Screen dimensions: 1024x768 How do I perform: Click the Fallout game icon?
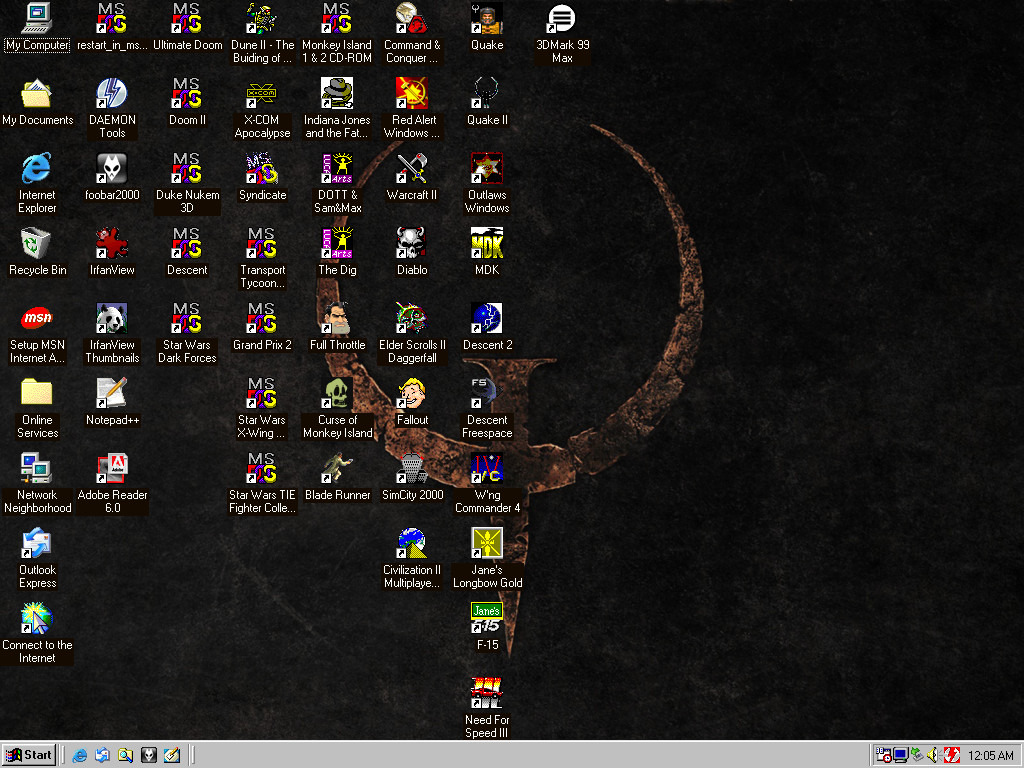pos(412,394)
